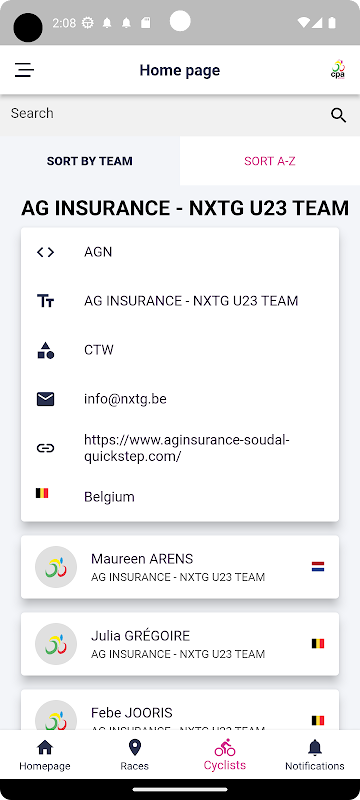Switch to Sort A-Z tab
Screen dimensions: 360x800
point(270,161)
